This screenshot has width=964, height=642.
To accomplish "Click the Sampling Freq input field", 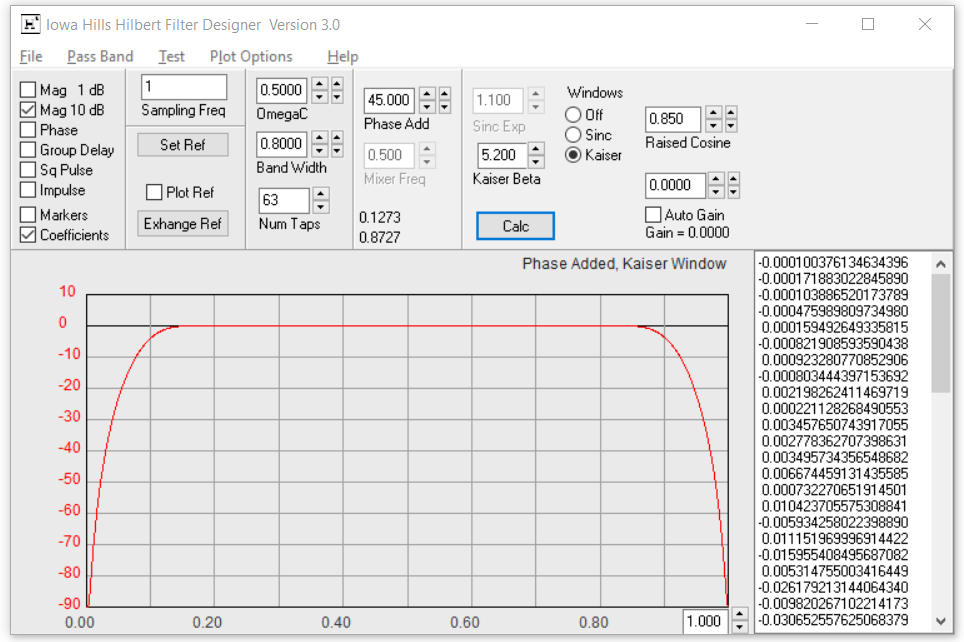I will pos(183,87).
